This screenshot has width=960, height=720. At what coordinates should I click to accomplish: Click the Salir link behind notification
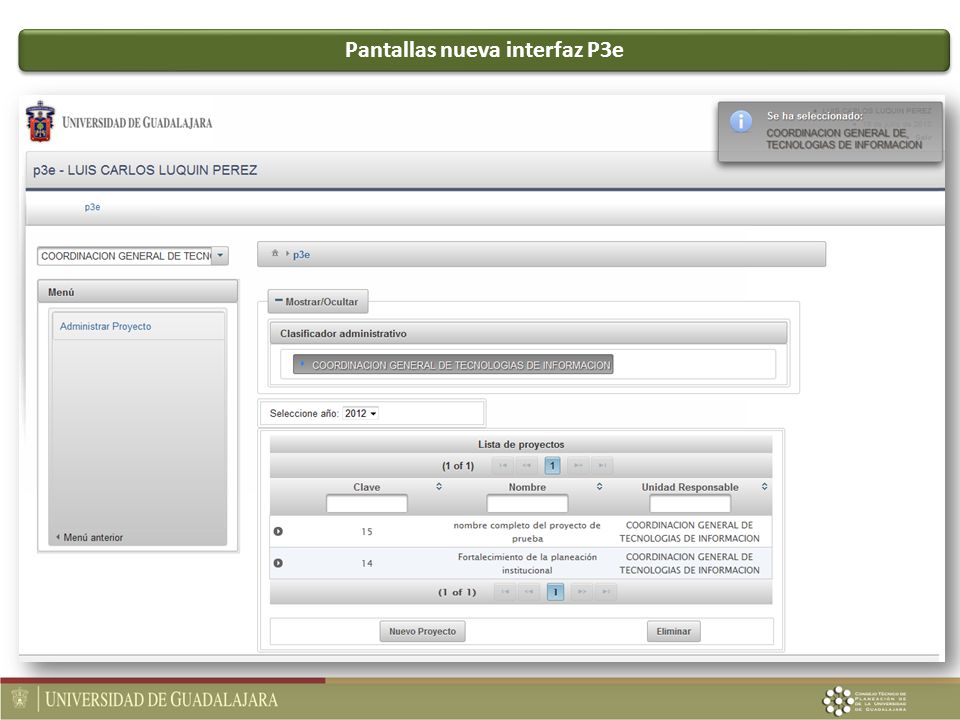pyautogui.click(x=923, y=138)
